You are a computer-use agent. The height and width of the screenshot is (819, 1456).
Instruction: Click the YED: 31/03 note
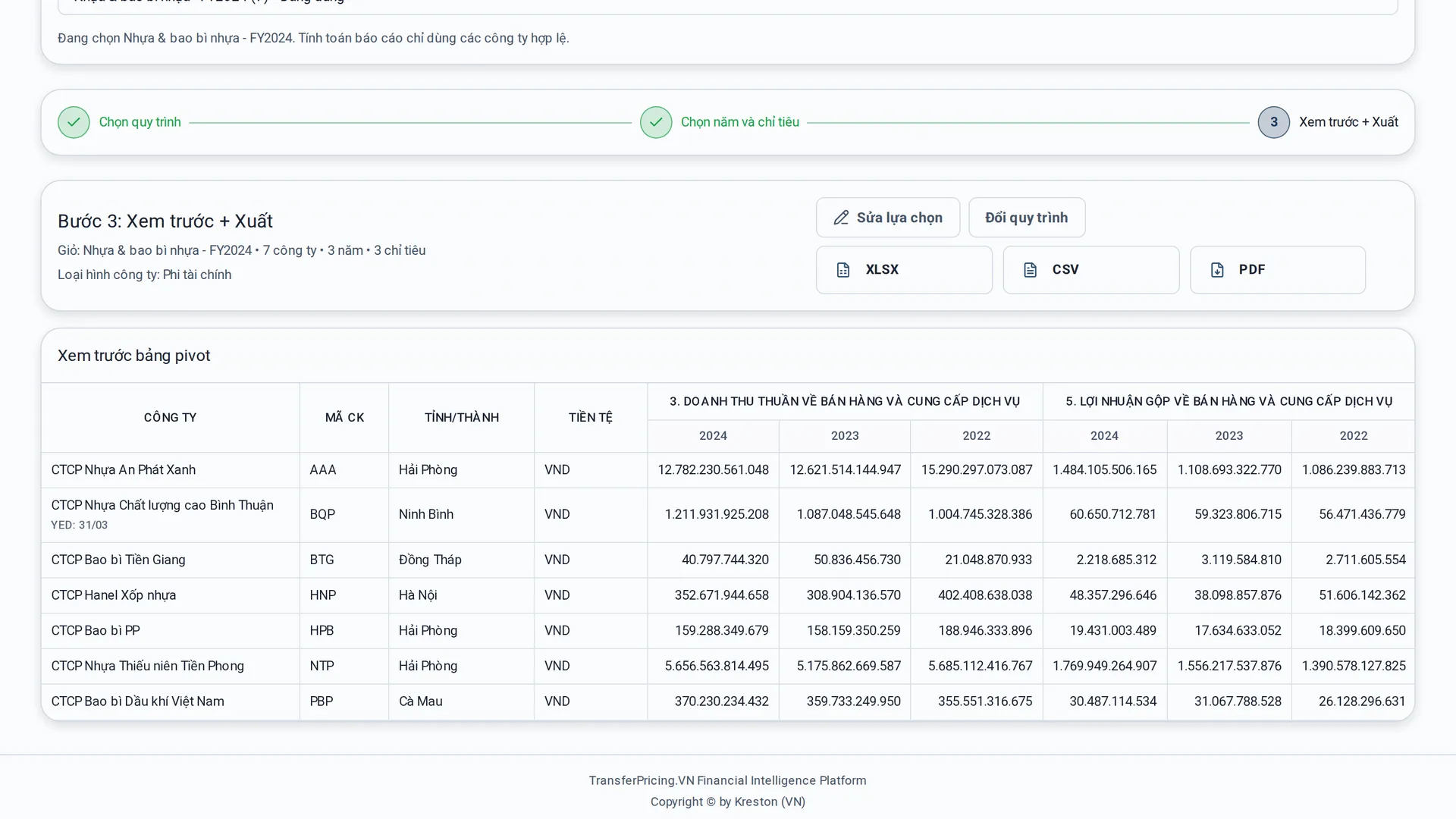tap(80, 525)
